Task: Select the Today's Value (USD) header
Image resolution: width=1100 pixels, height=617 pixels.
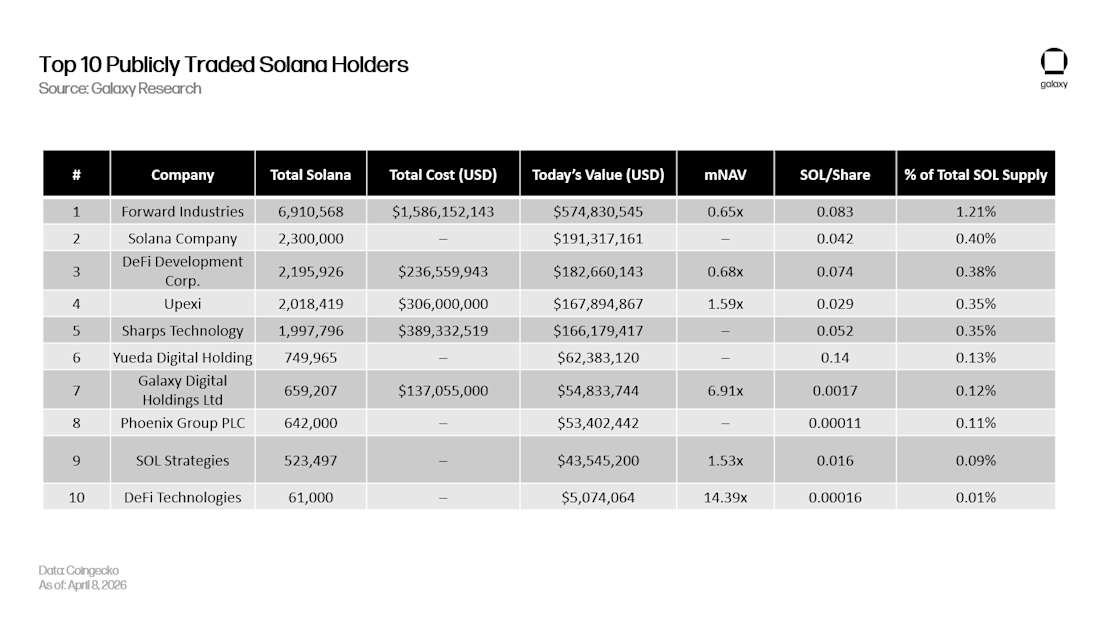Action: (598, 173)
